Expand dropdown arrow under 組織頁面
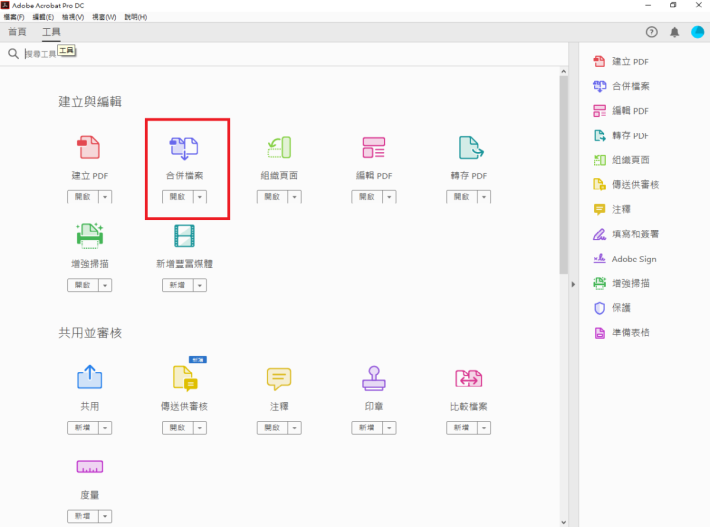This screenshot has height=527, width=710. pyautogui.click(x=295, y=197)
